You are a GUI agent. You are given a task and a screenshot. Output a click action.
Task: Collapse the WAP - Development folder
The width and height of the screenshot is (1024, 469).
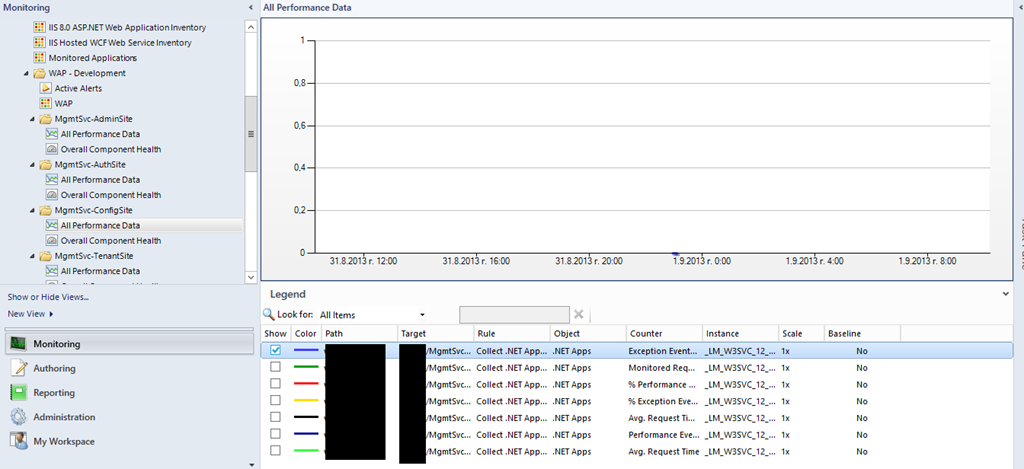pos(27,73)
